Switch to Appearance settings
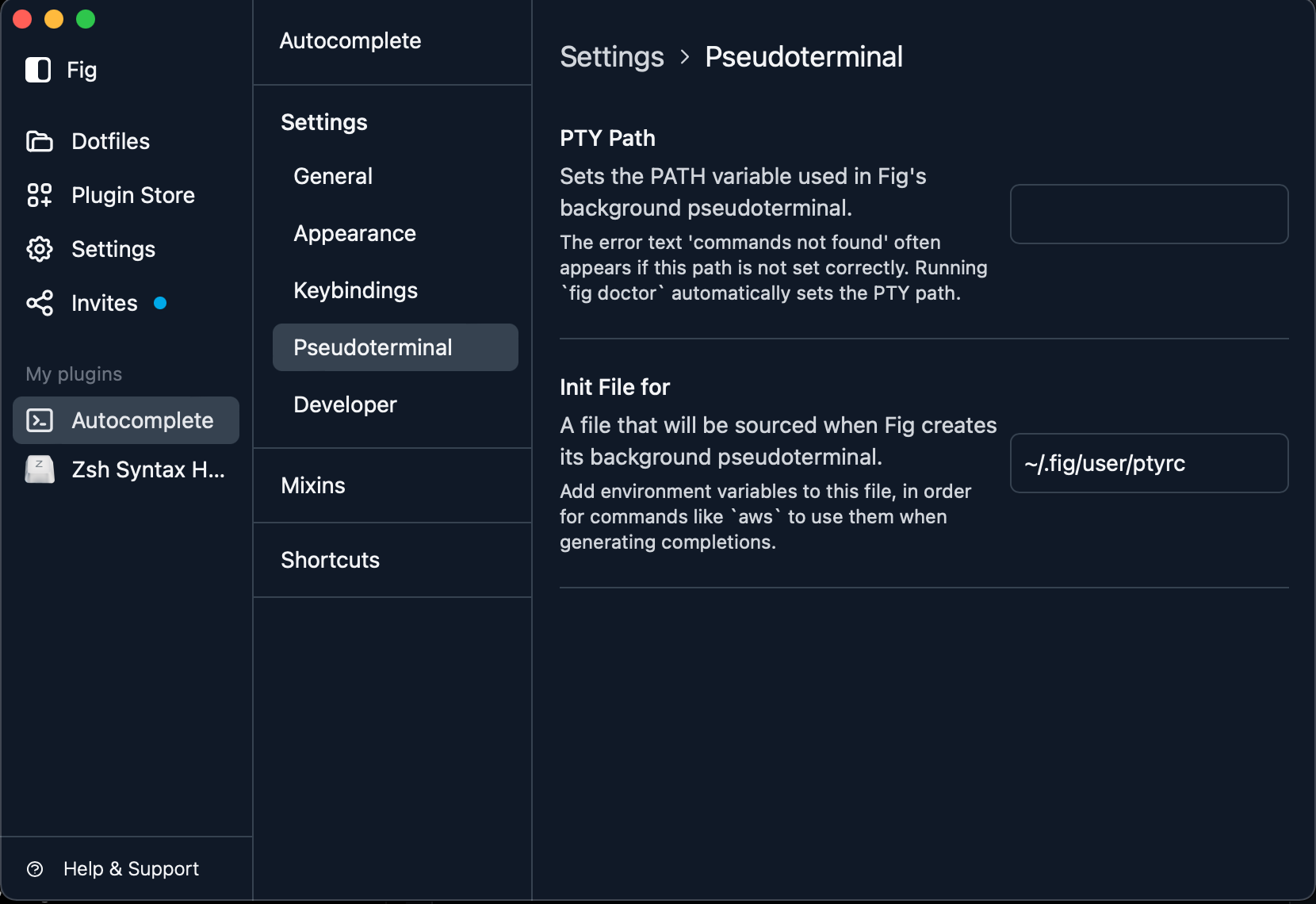The height and width of the screenshot is (904, 1316). coord(354,233)
